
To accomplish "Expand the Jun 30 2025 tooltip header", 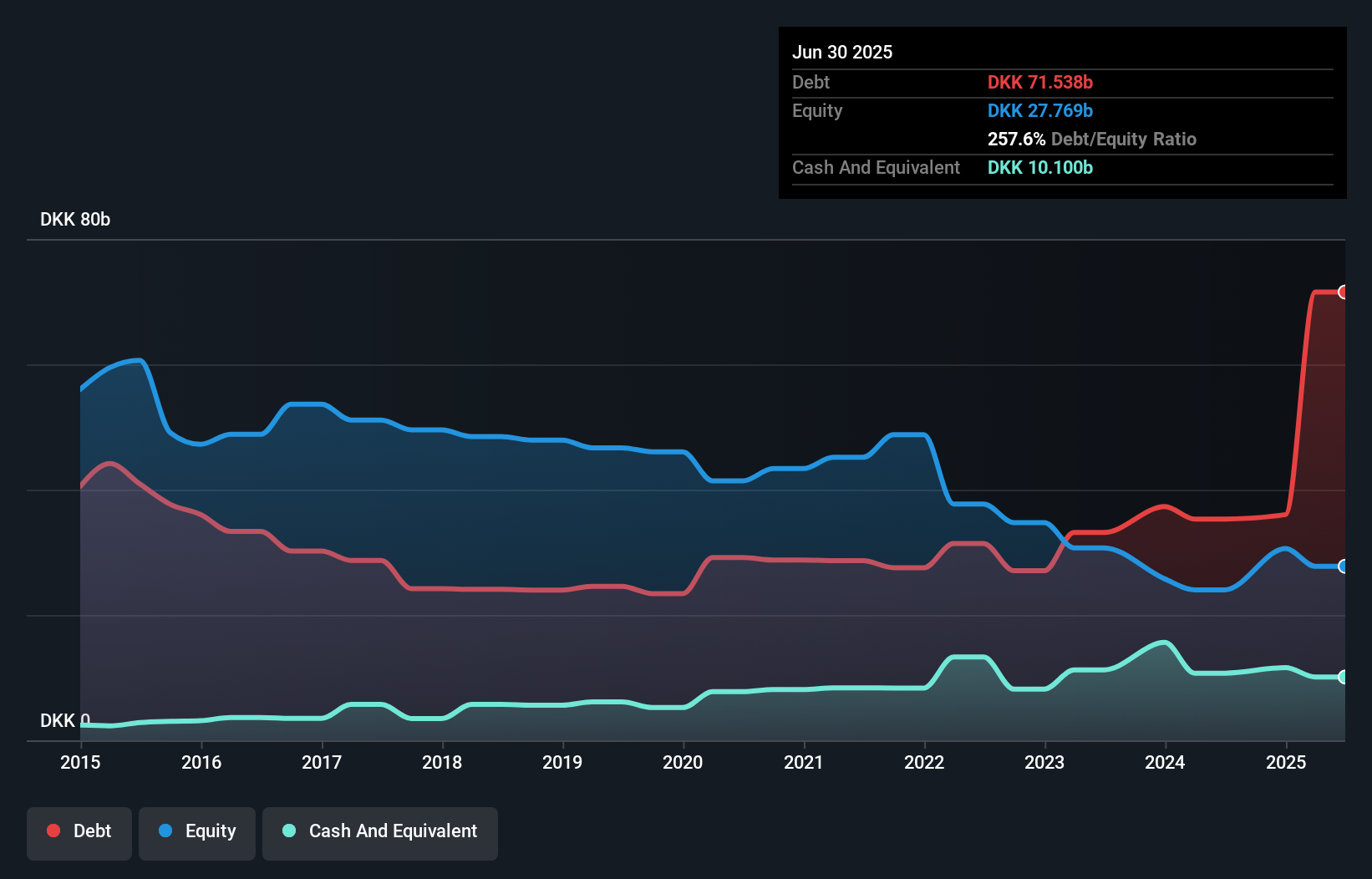I will (x=842, y=52).
